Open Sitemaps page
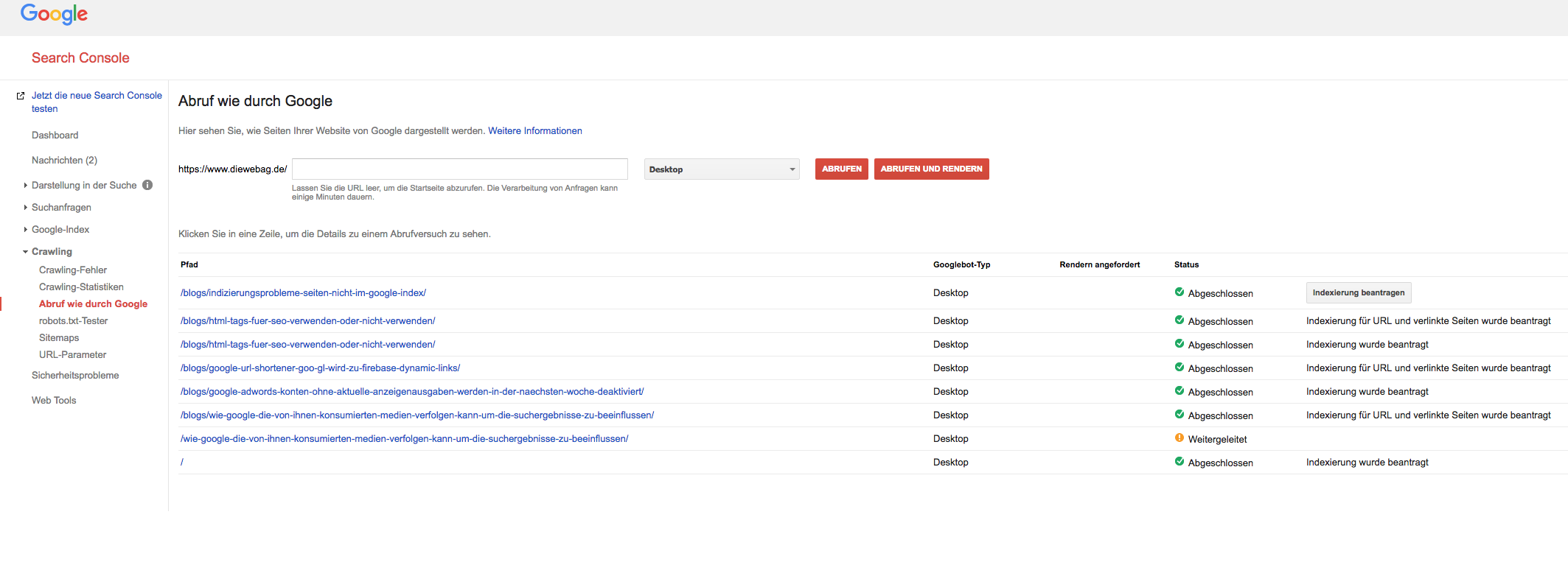Screen dimensions: 1568x562 [x=59, y=337]
